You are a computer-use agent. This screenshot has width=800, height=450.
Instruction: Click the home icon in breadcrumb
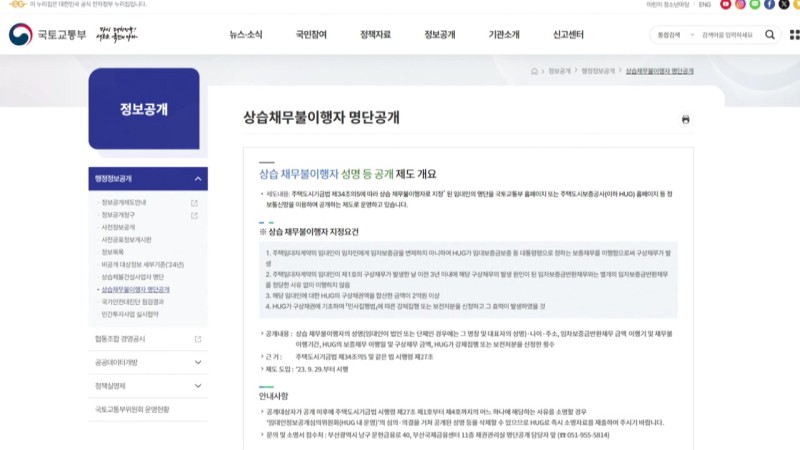534,71
